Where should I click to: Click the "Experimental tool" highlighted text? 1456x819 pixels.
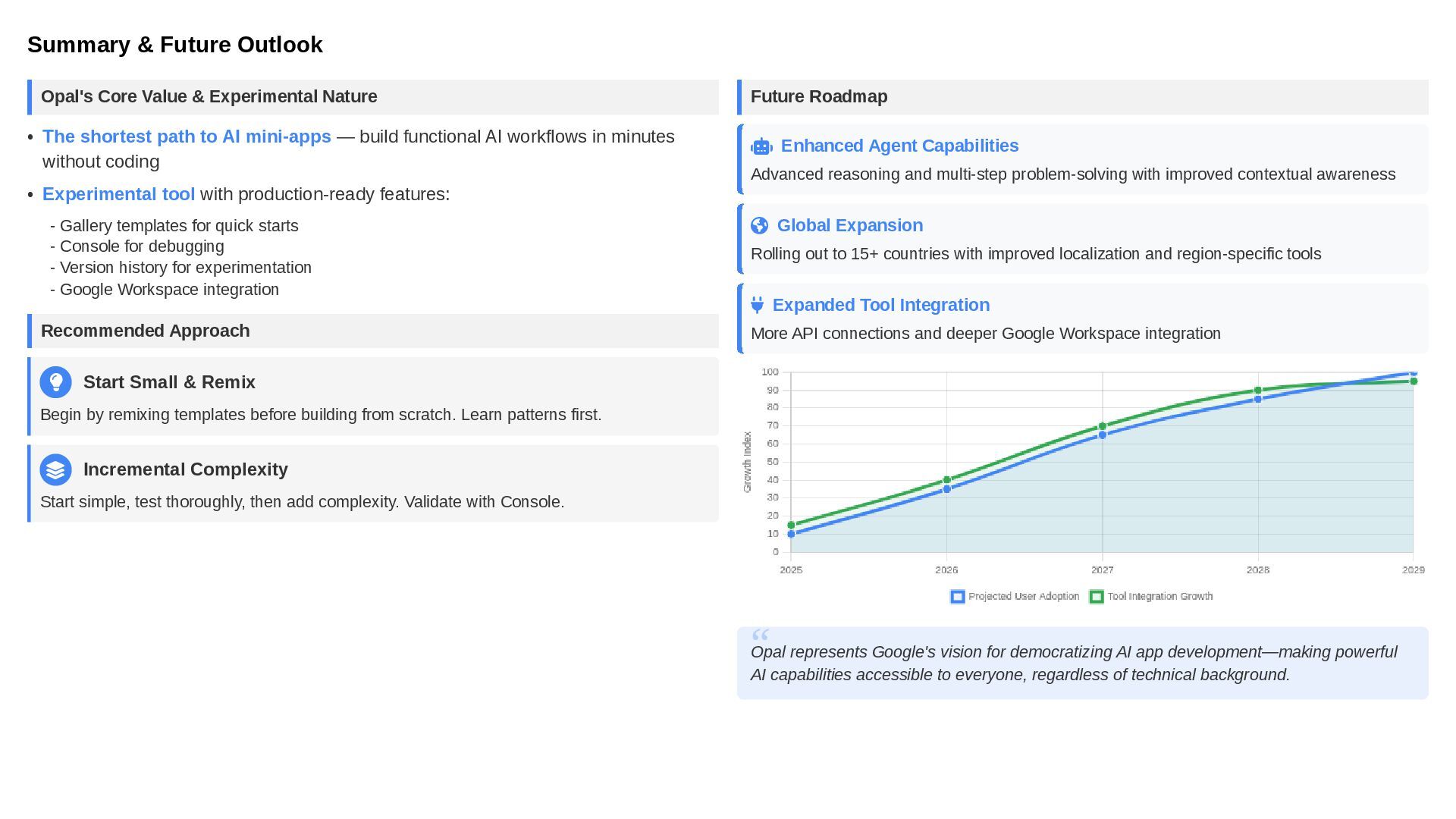click(x=118, y=194)
